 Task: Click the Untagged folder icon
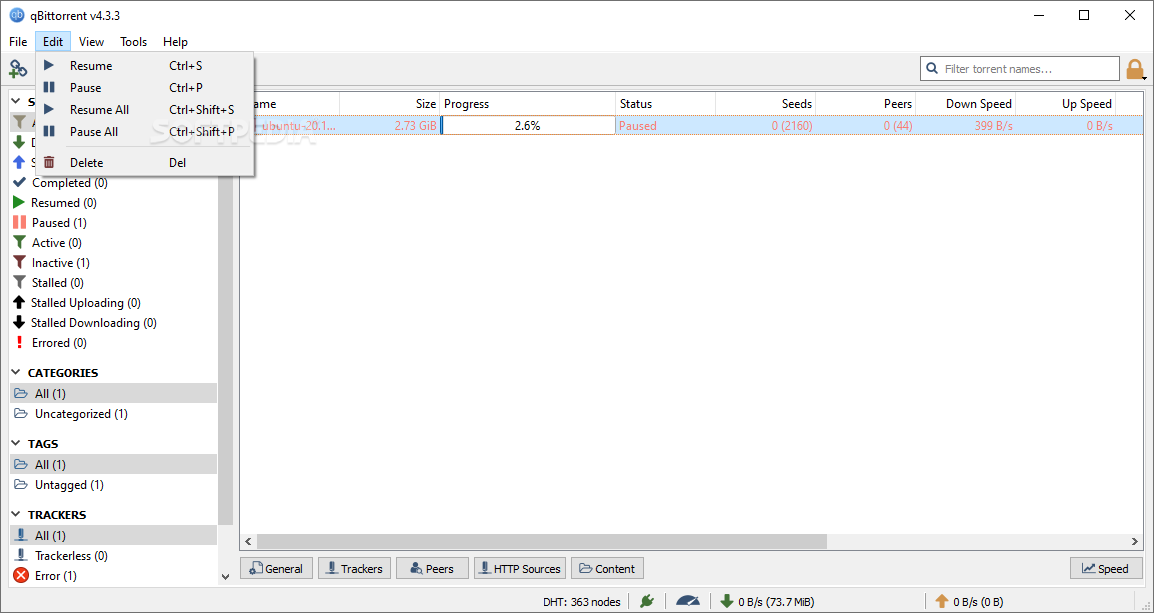pyautogui.click(x=21, y=484)
